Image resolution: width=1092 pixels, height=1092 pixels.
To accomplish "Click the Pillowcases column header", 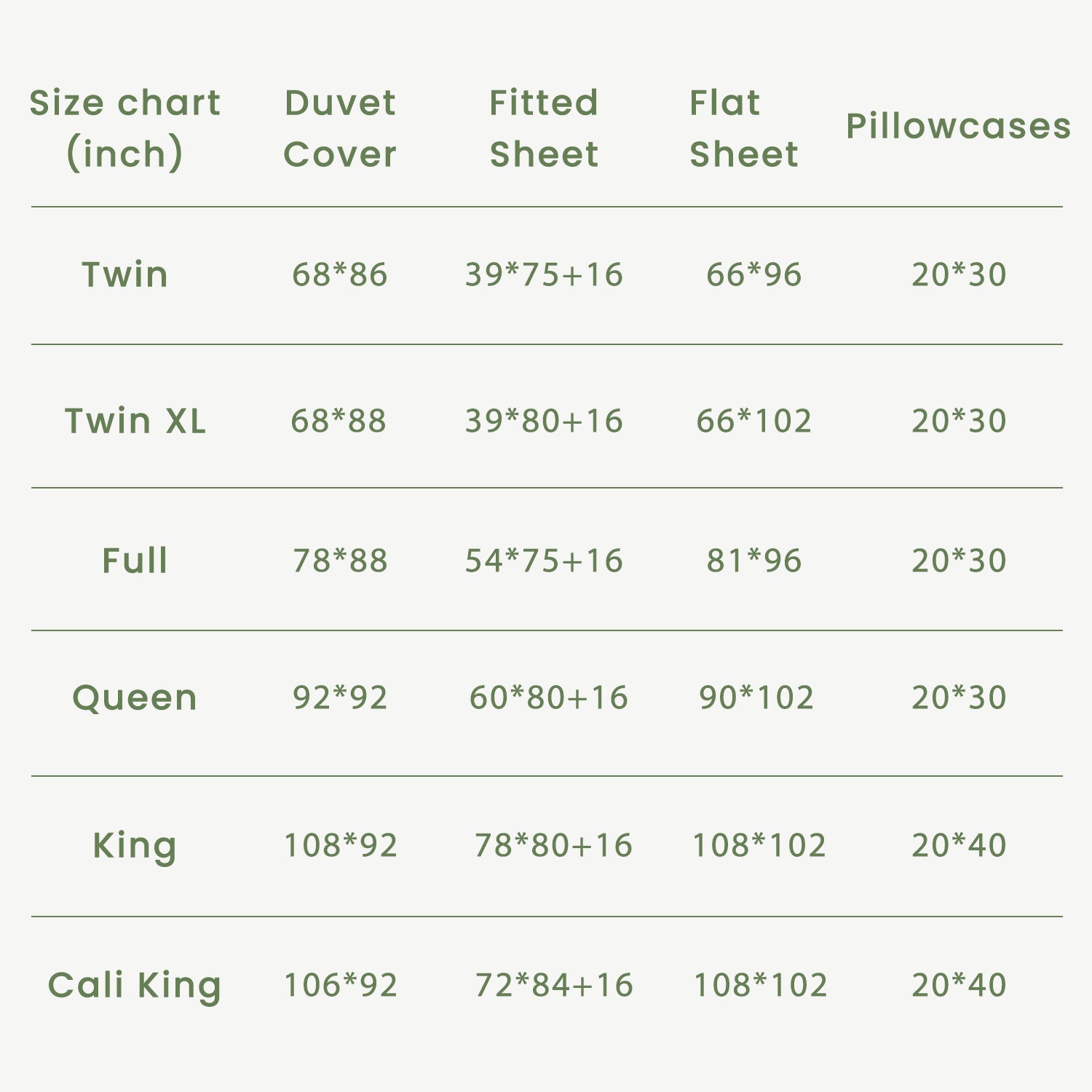I will point(958,126).
